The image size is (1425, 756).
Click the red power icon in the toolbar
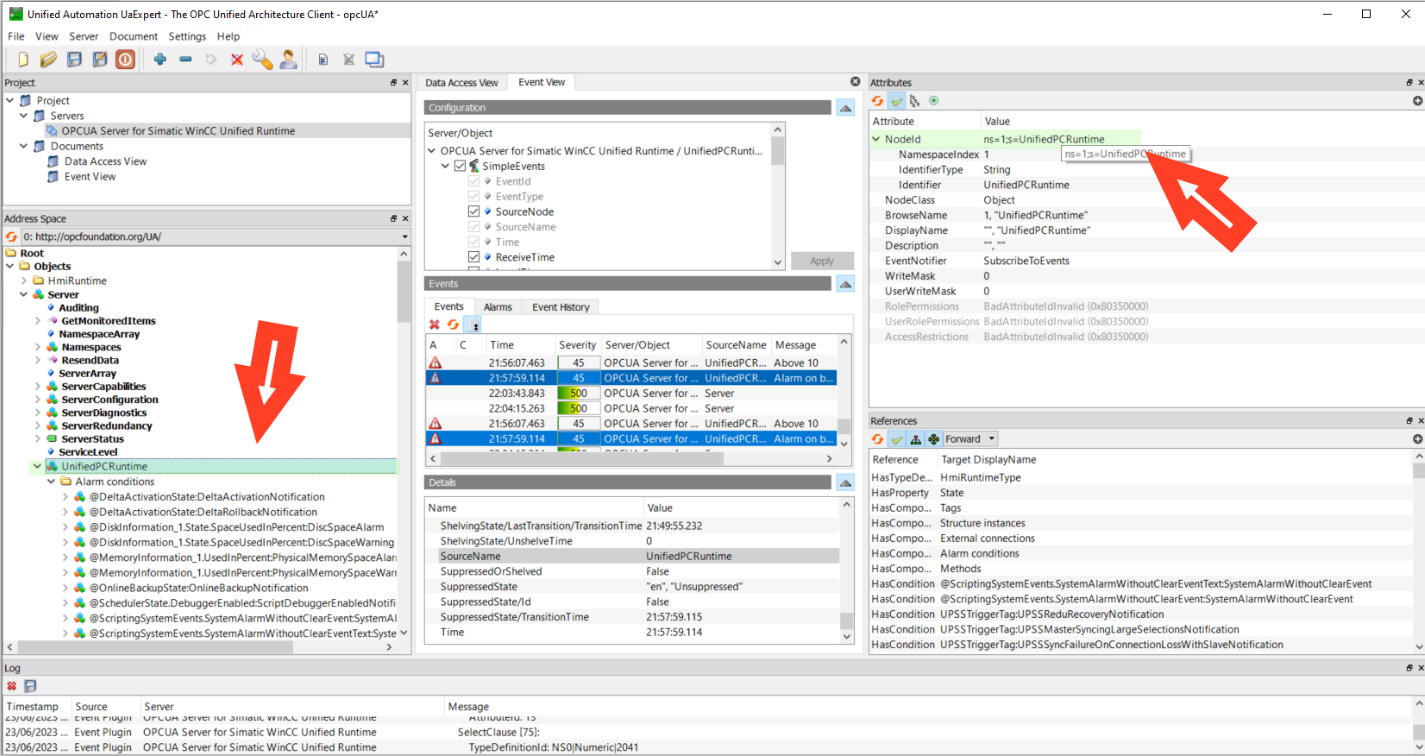click(x=125, y=60)
